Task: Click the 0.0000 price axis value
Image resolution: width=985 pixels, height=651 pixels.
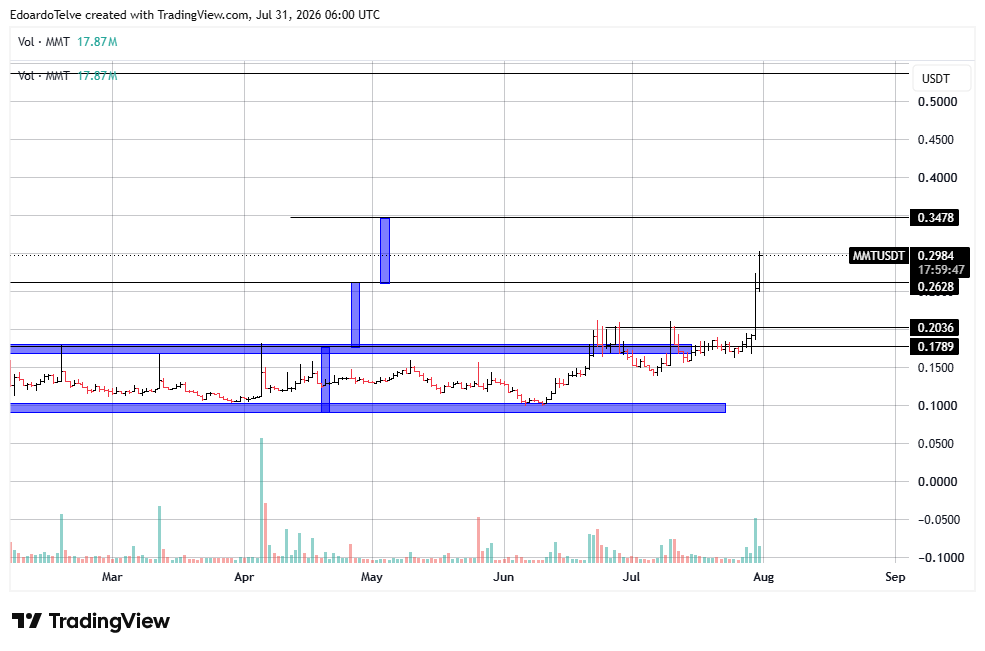Action: click(x=937, y=482)
